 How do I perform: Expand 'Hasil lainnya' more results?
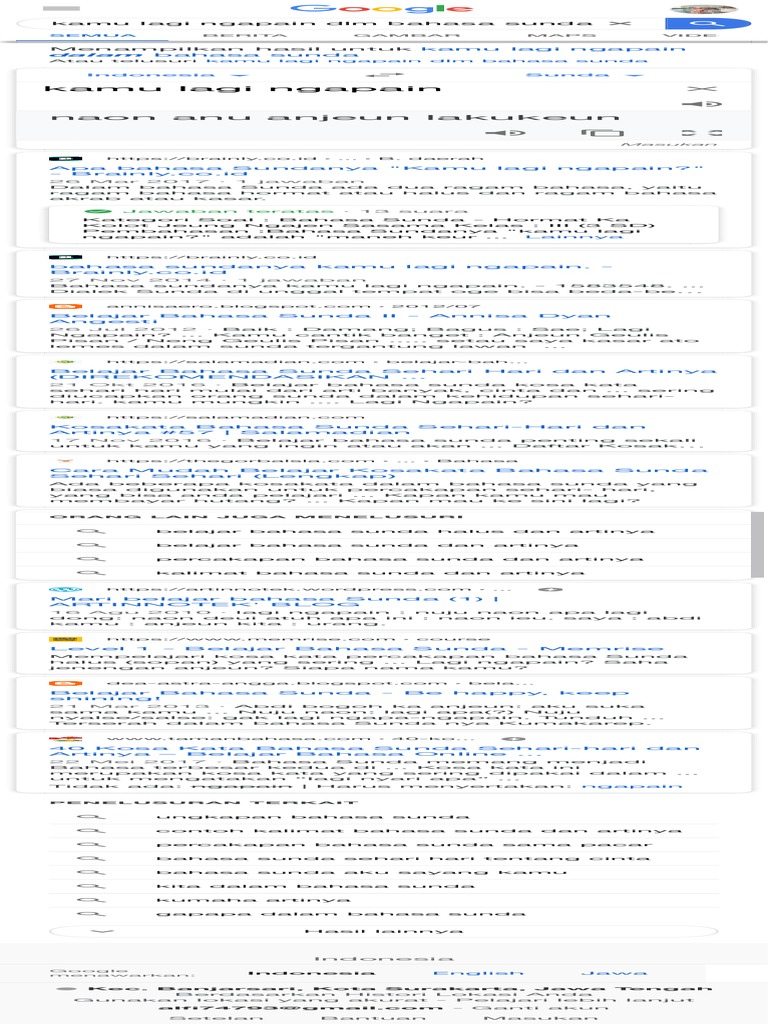(x=384, y=931)
